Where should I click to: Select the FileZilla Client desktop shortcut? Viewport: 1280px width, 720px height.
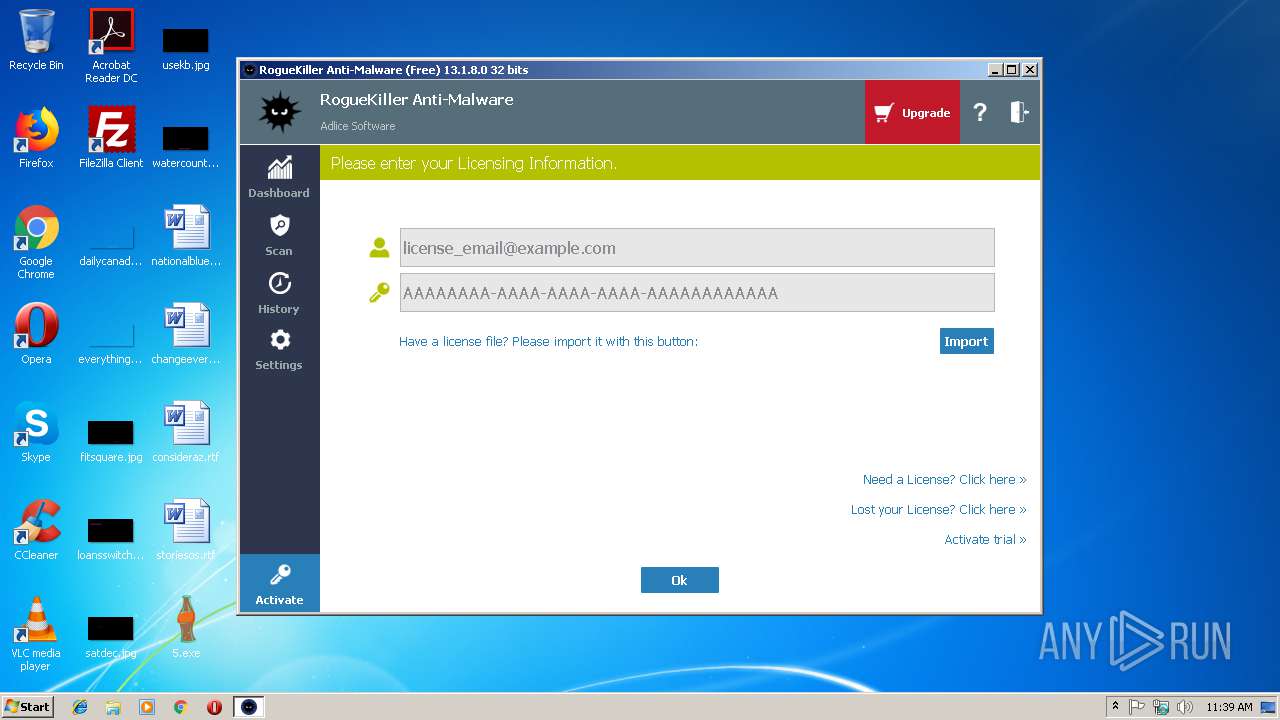pyautogui.click(x=111, y=137)
